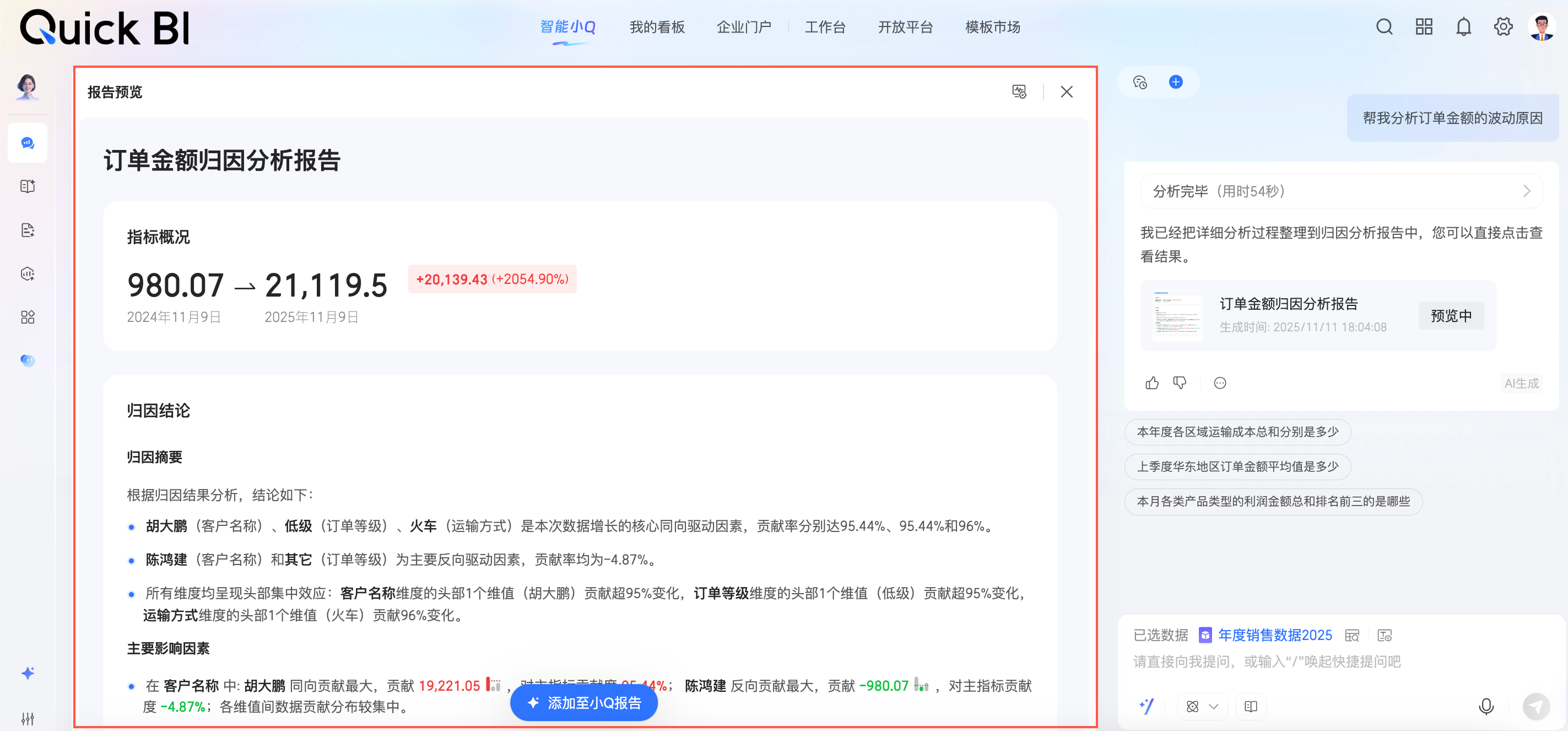1568x731 pixels.
Task: Click the microphone voice input icon
Action: coord(1486,706)
